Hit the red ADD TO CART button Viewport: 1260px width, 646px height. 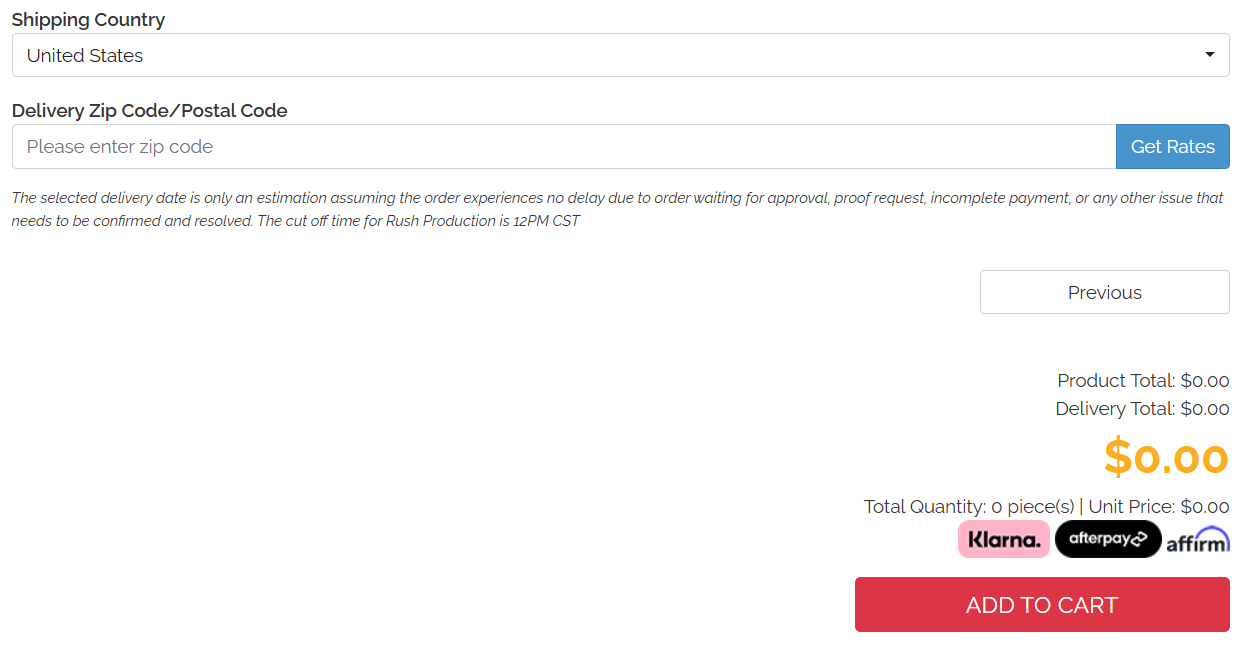(1041, 605)
